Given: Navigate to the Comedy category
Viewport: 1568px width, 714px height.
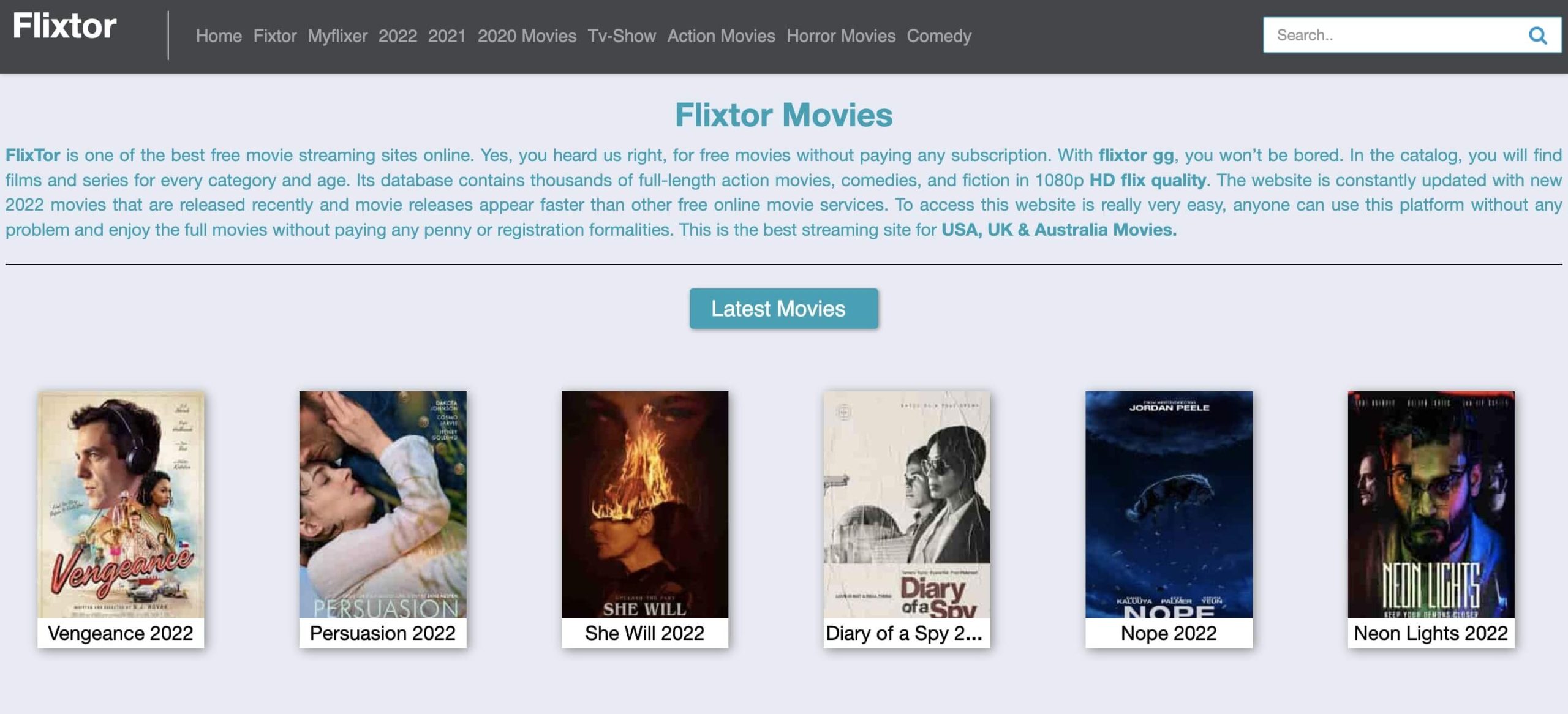Looking at the screenshot, I should [x=938, y=36].
